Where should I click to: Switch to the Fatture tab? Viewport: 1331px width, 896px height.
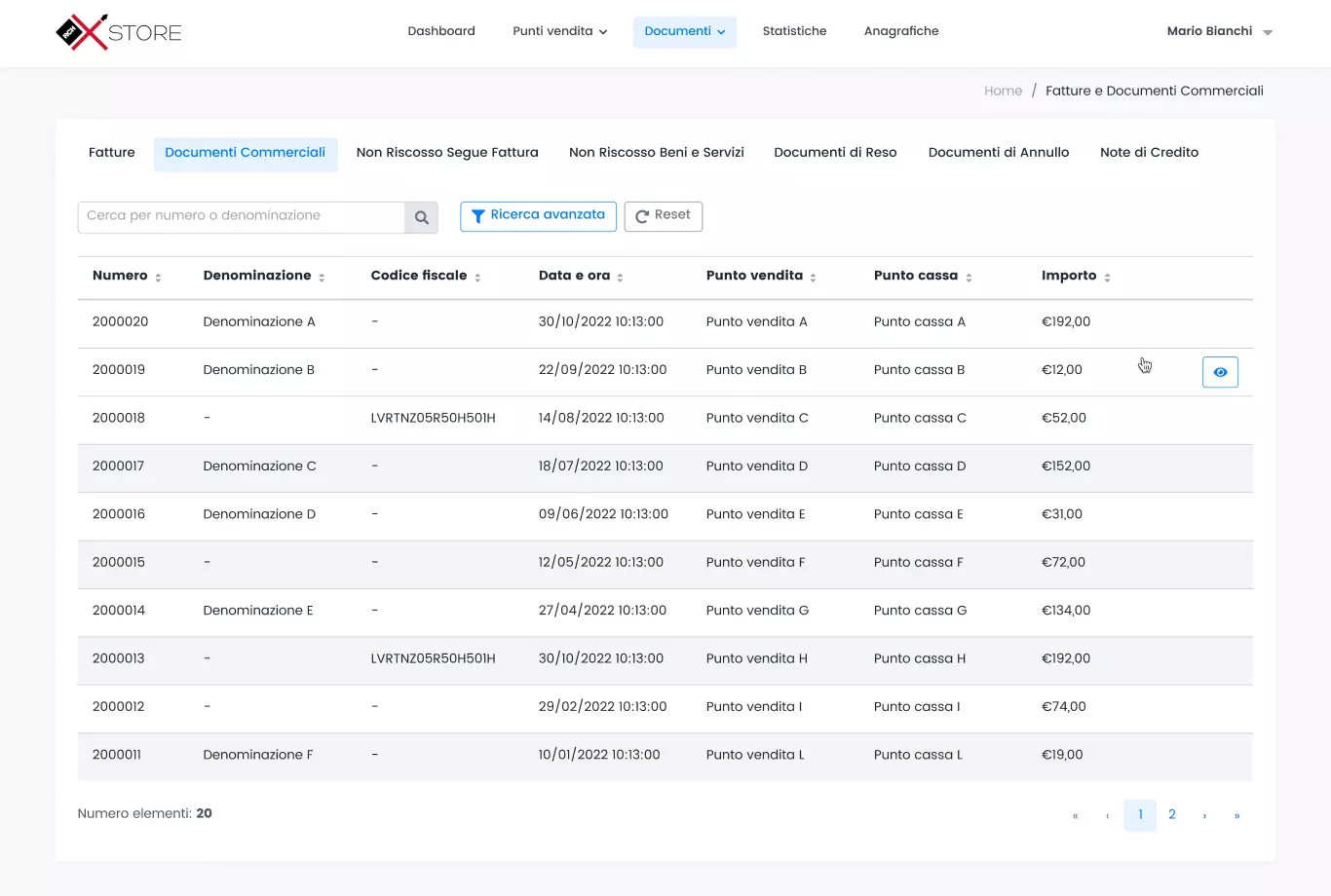click(x=112, y=153)
